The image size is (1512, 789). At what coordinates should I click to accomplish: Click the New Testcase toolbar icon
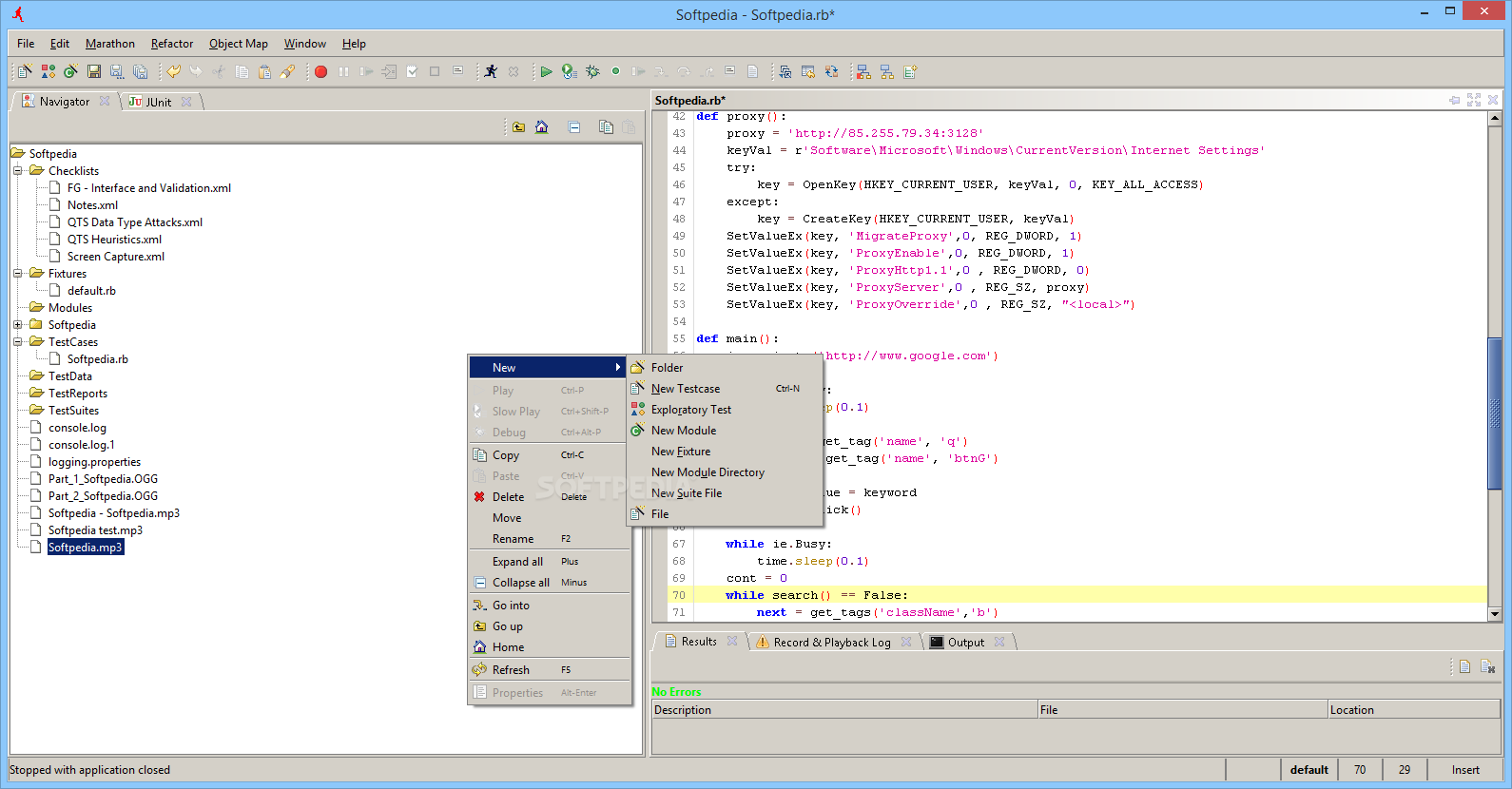click(25, 71)
